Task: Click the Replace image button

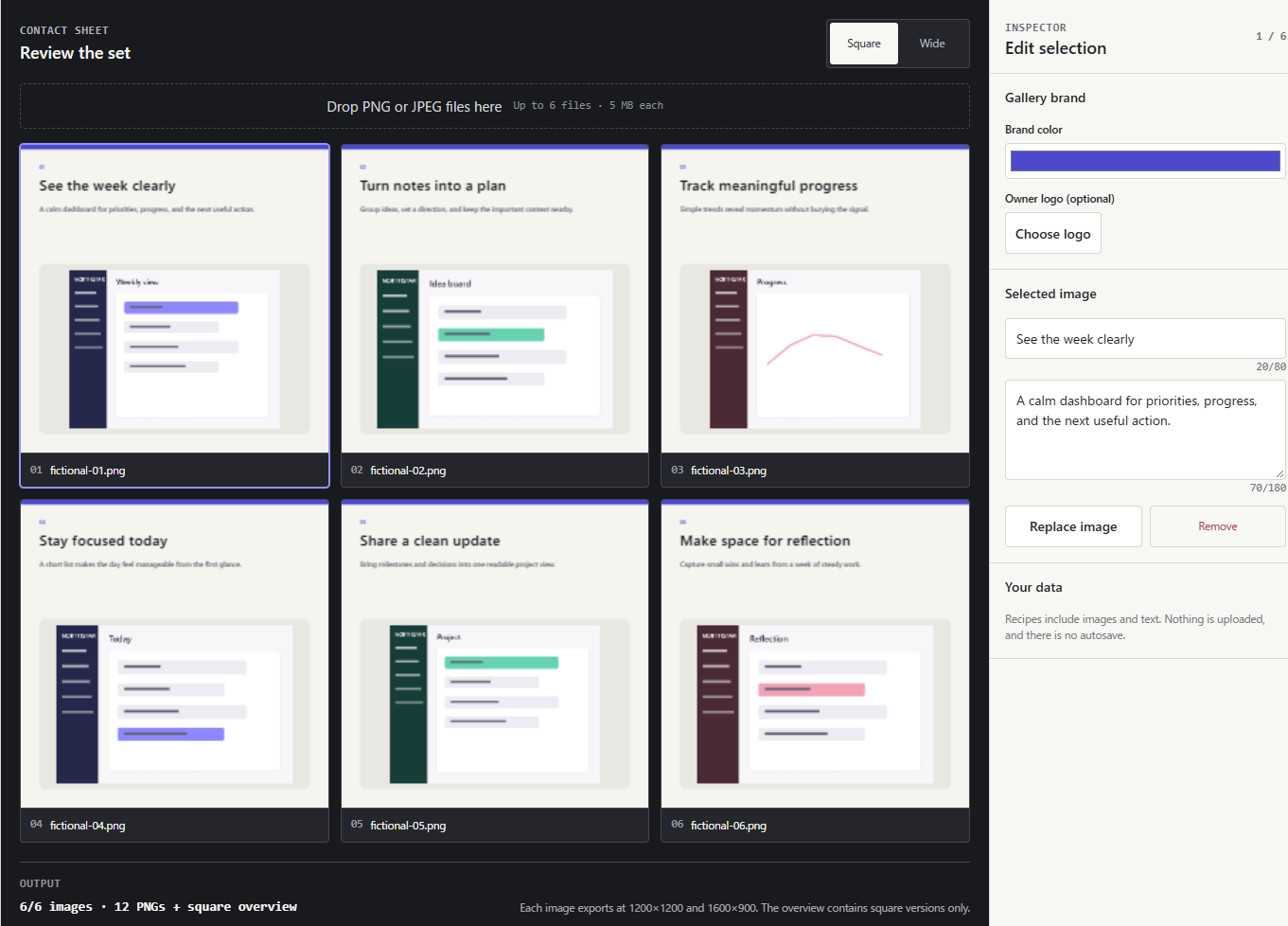Action: (x=1073, y=526)
